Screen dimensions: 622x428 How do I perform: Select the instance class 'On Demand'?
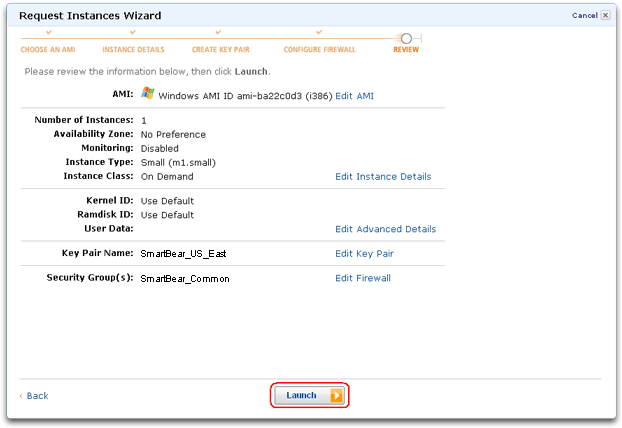(x=167, y=177)
